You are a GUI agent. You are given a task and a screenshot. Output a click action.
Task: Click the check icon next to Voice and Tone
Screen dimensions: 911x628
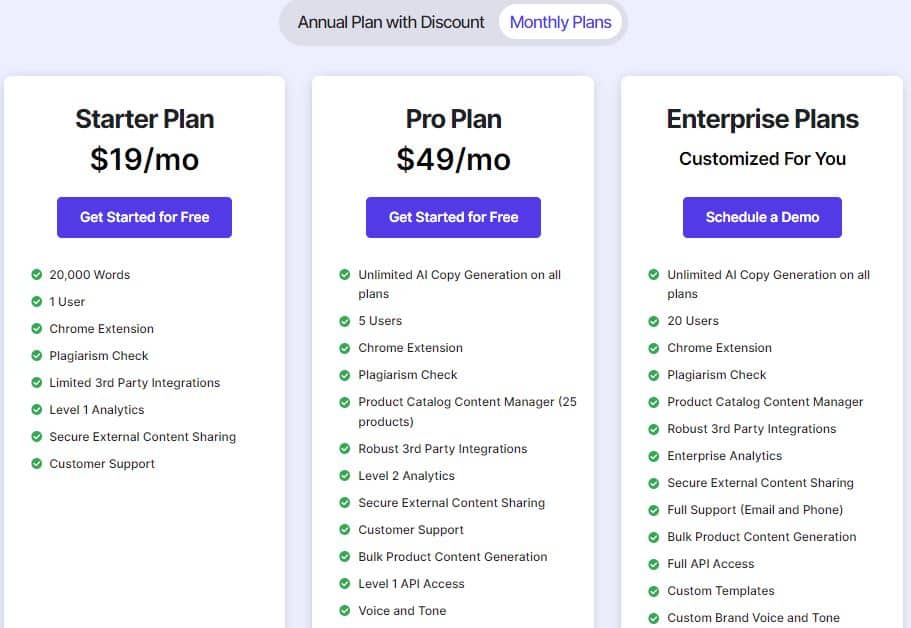coord(345,611)
